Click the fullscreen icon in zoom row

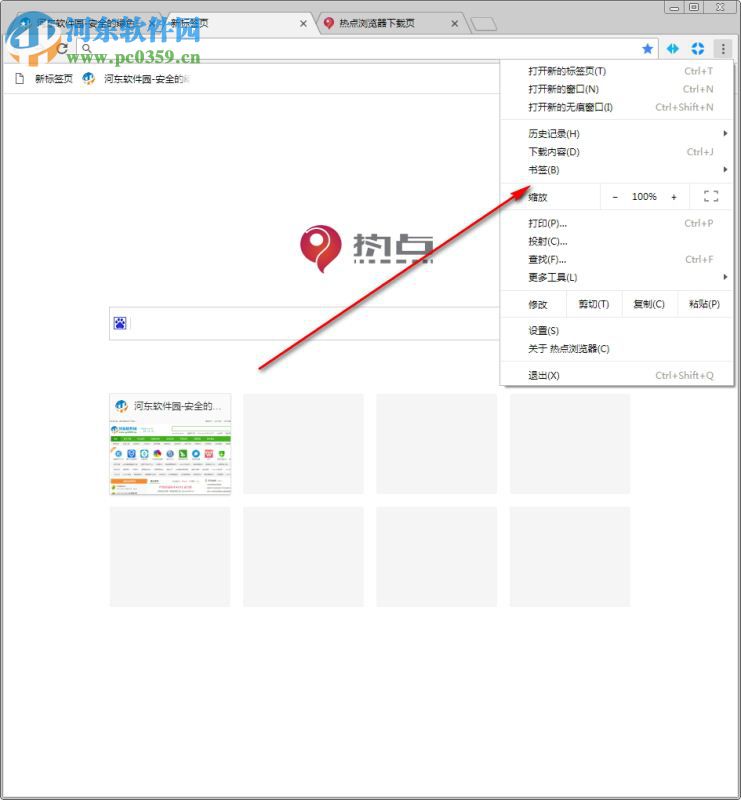pos(711,196)
